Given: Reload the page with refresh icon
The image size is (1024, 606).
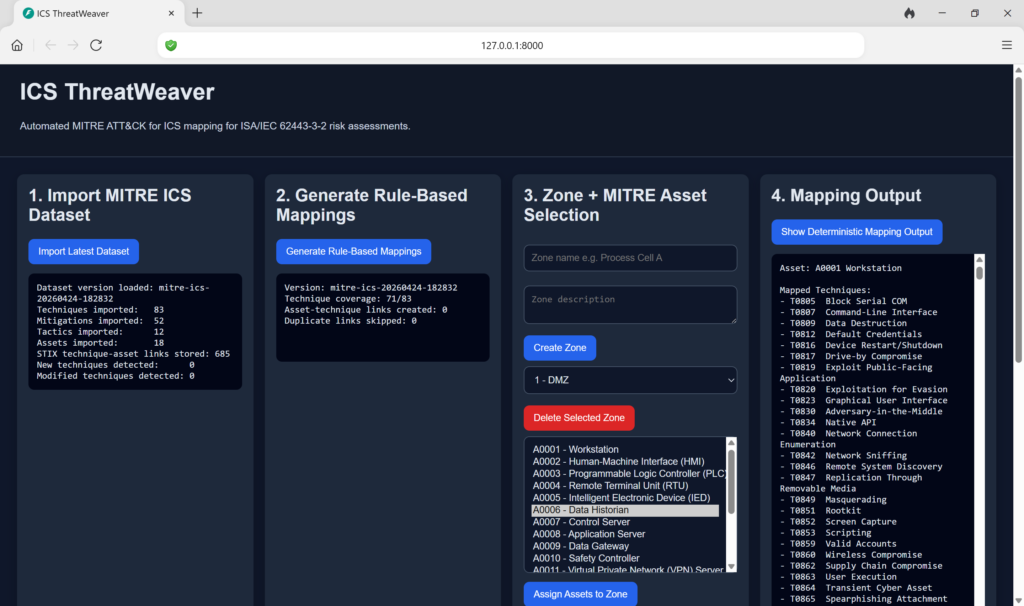Looking at the screenshot, I should point(96,45).
